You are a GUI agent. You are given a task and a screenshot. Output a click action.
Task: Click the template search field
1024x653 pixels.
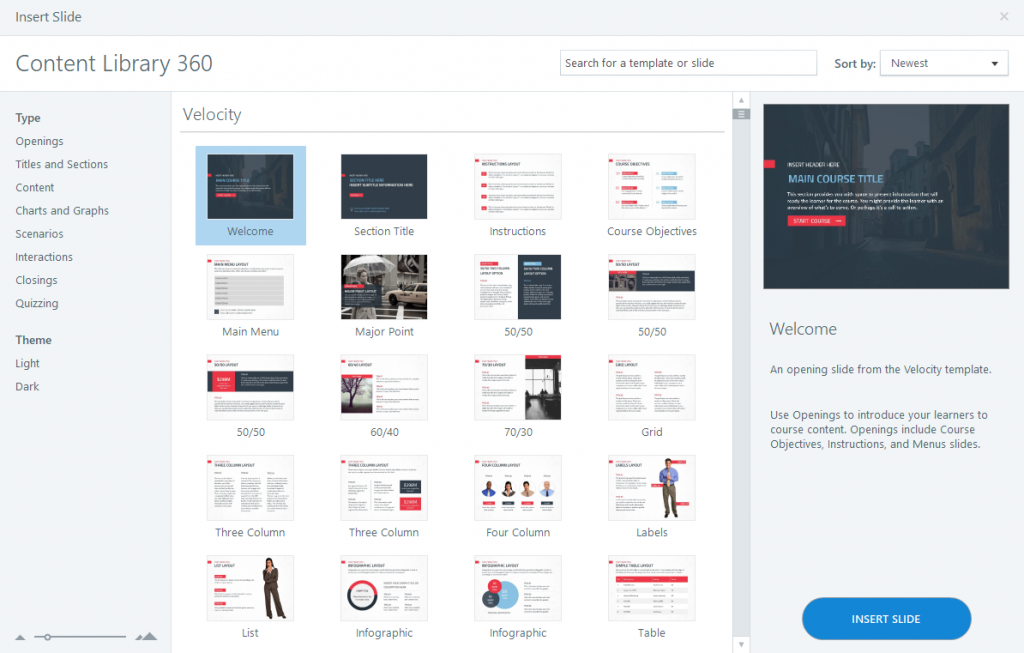tap(688, 63)
